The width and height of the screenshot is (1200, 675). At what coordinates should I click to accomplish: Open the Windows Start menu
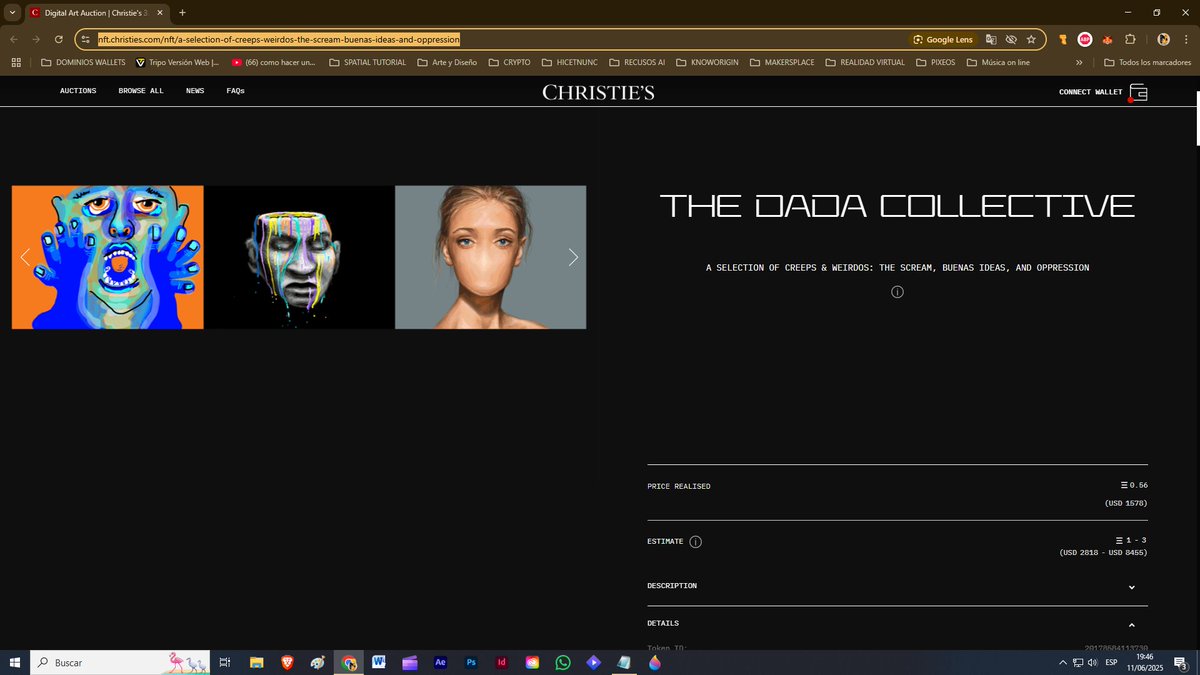tap(15, 662)
